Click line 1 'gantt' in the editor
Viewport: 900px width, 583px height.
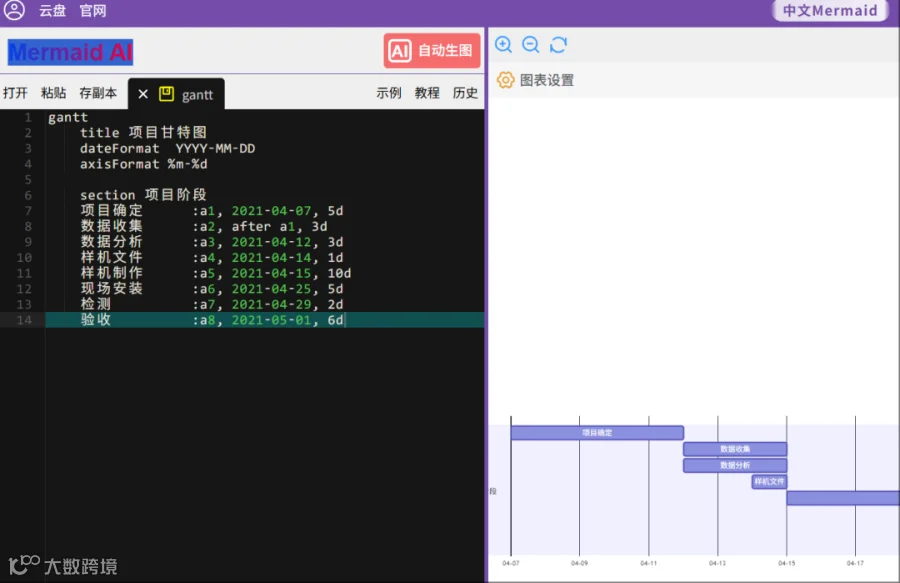point(68,117)
